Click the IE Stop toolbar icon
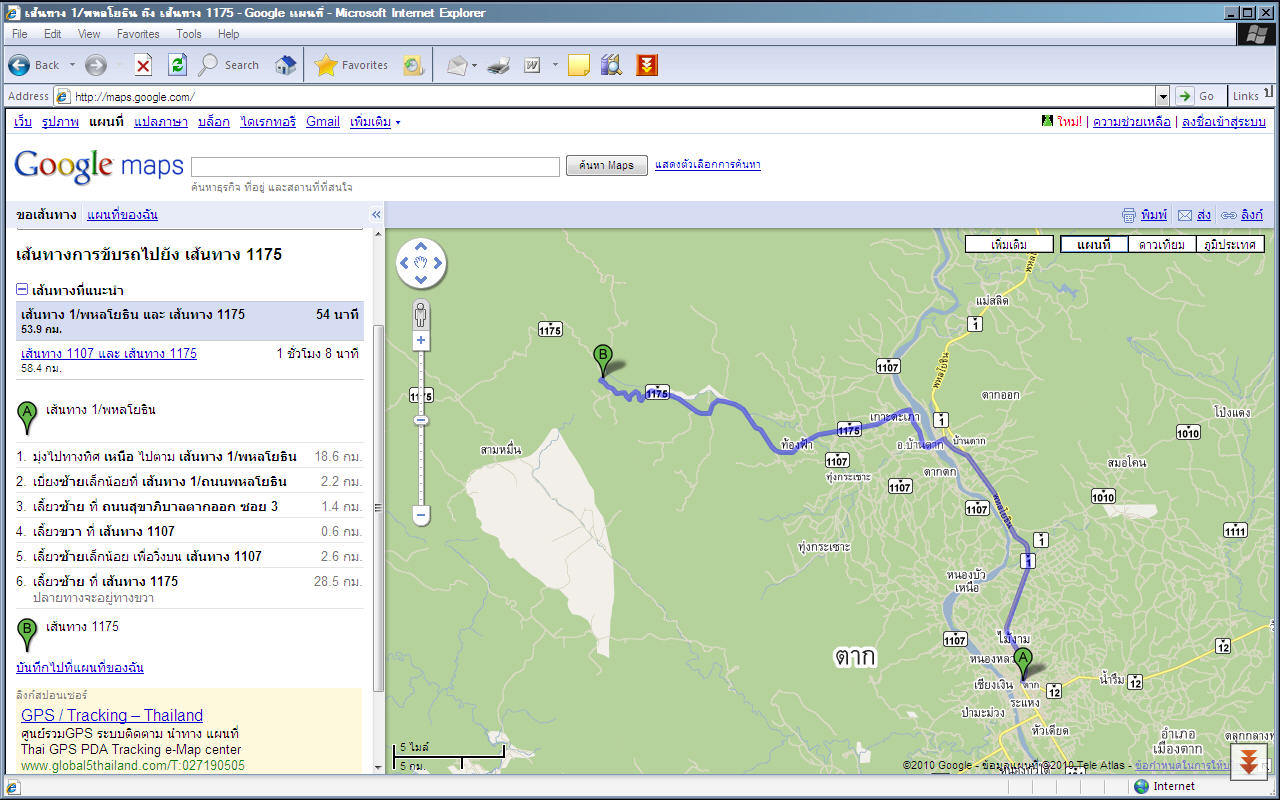 (143, 65)
